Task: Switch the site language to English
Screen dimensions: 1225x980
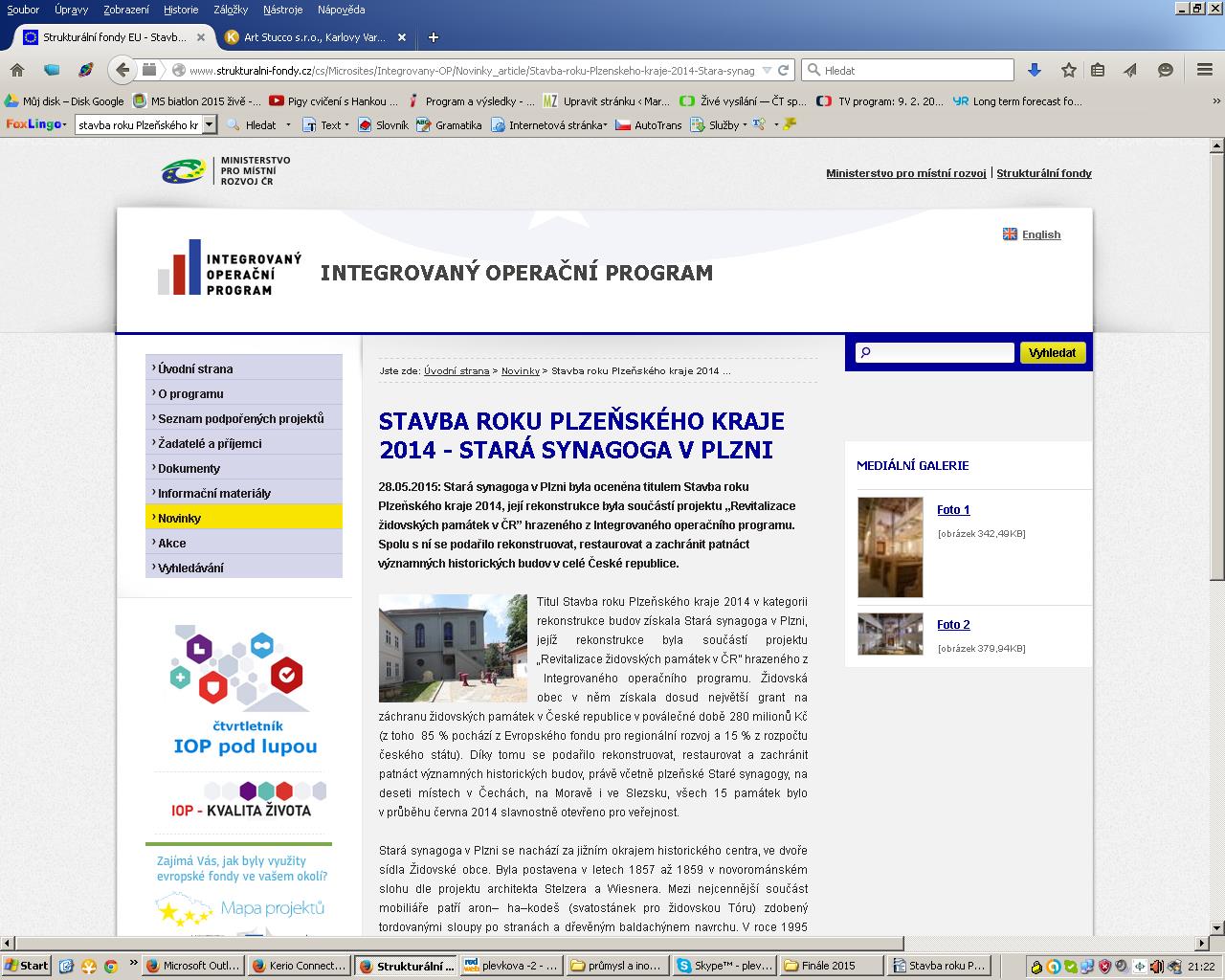Action: 1040,234
